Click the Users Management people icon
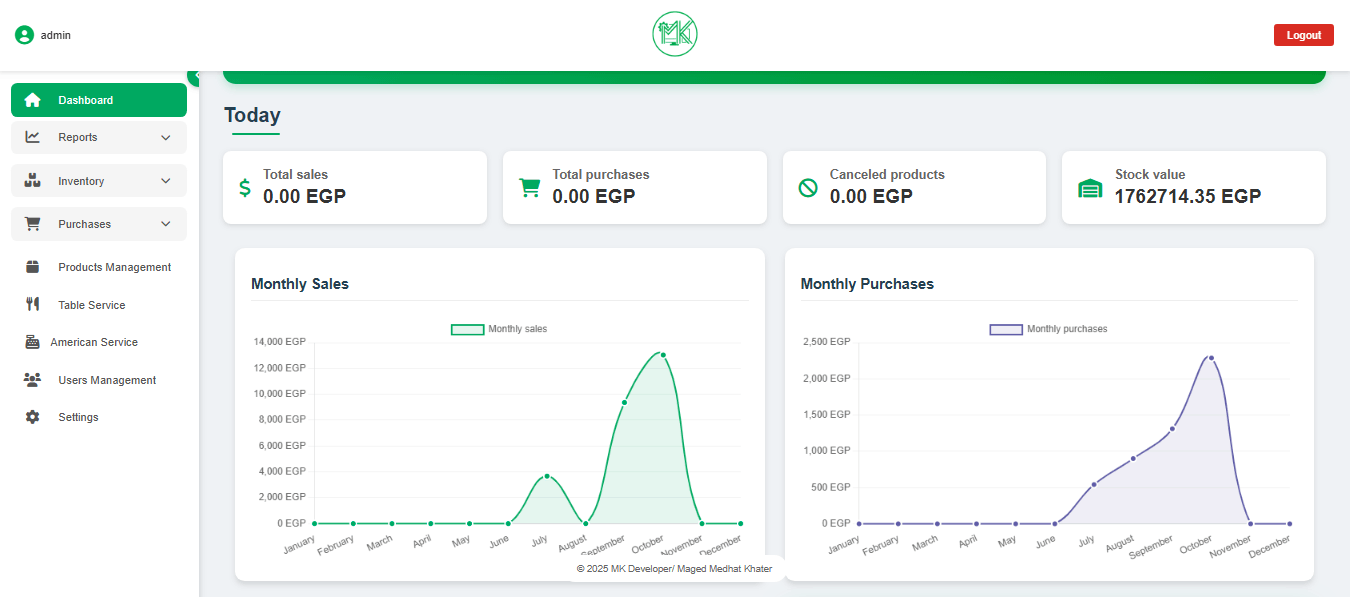The width and height of the screenshot is (1350, 597). pyautogui.click(x=33, y=380)
